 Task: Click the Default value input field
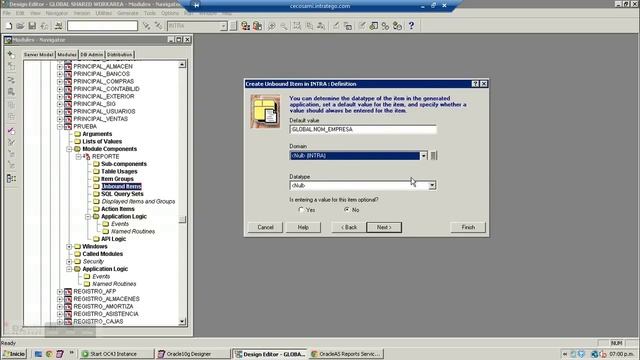[363, 129]
